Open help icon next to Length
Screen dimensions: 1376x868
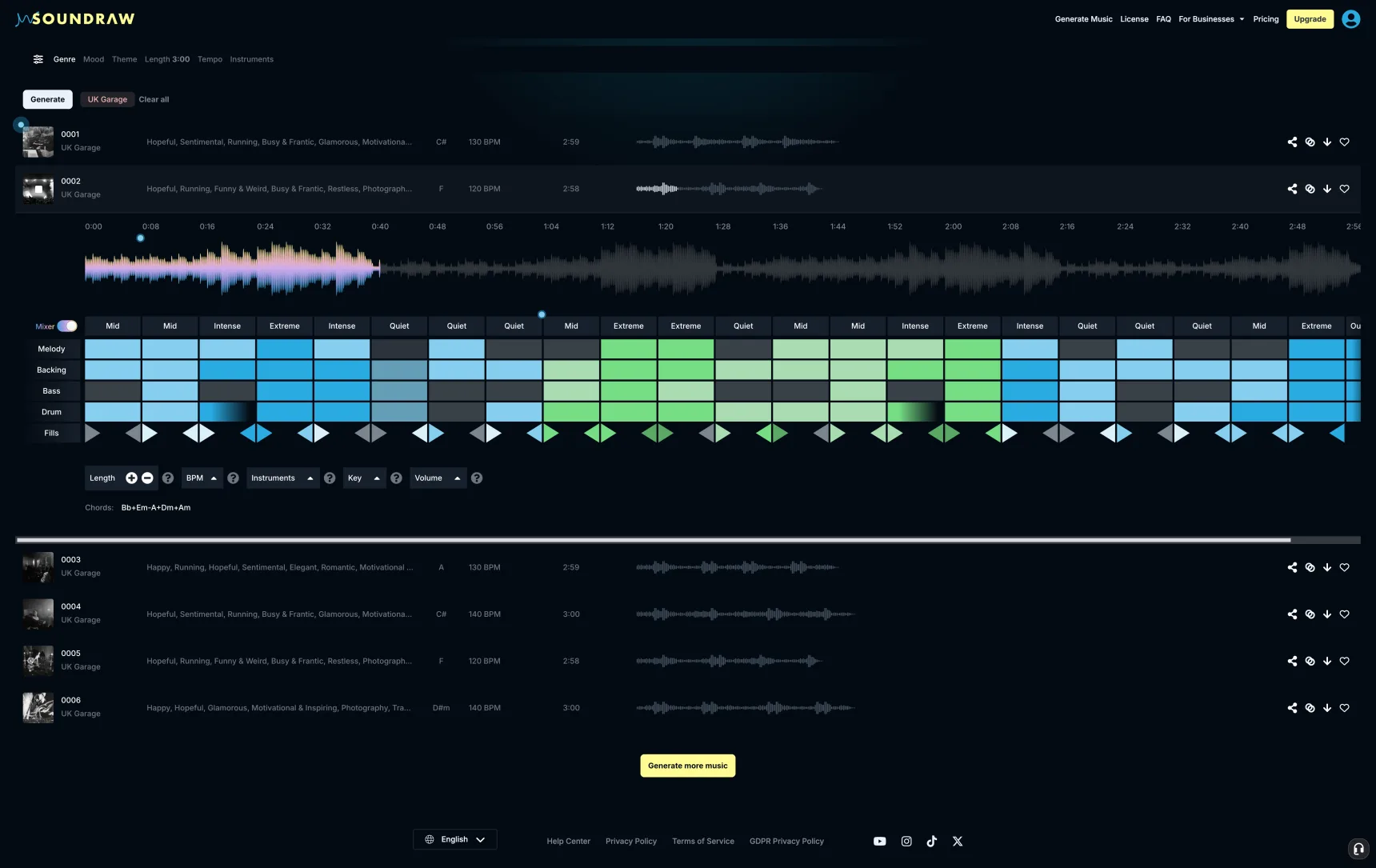[x=168, y=478]
